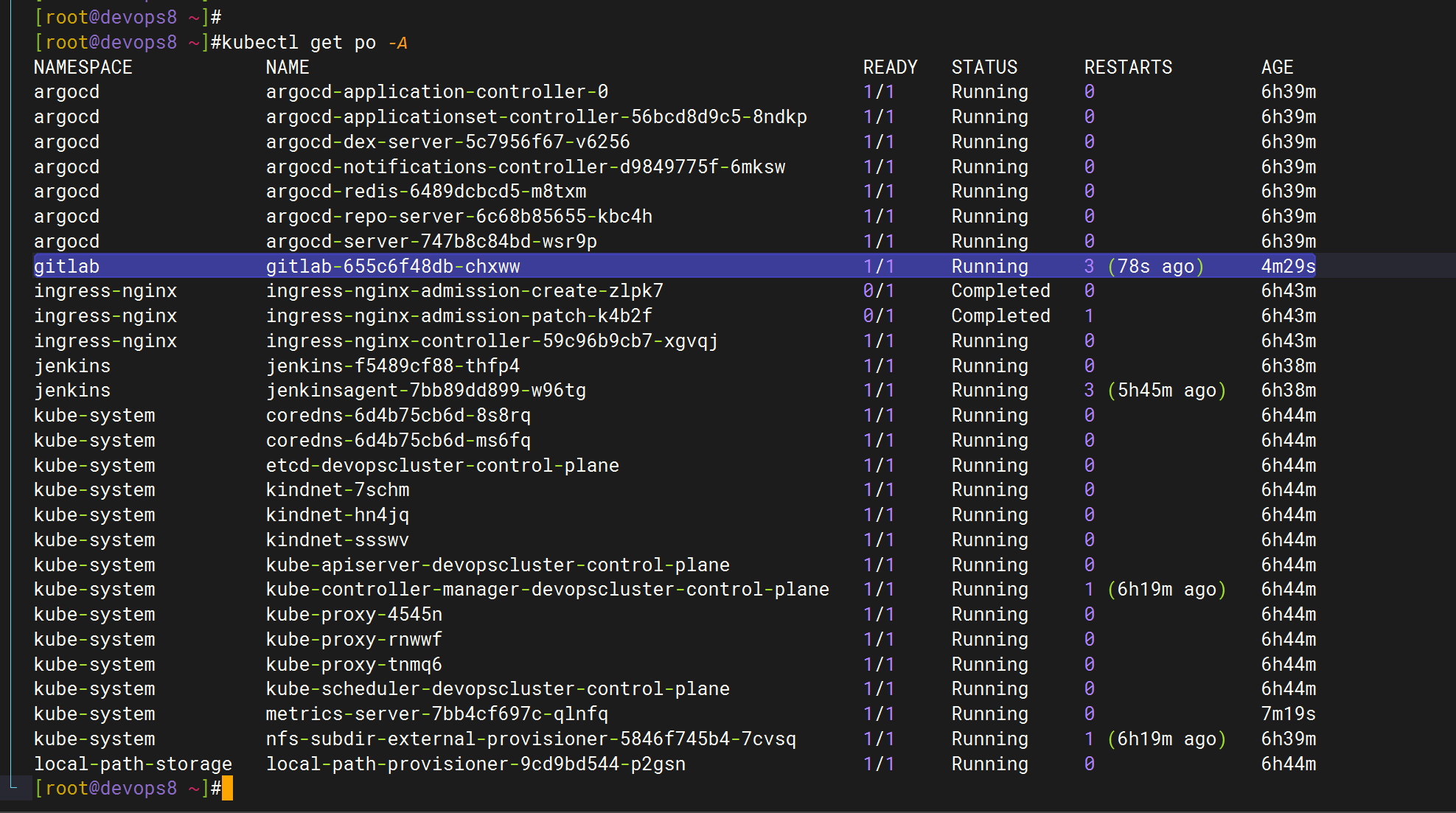Select pod argocd-repo-server-6c68b85655-kbc4h
1456x813 pixels.
pyautogui.click(x=459, y=217)
